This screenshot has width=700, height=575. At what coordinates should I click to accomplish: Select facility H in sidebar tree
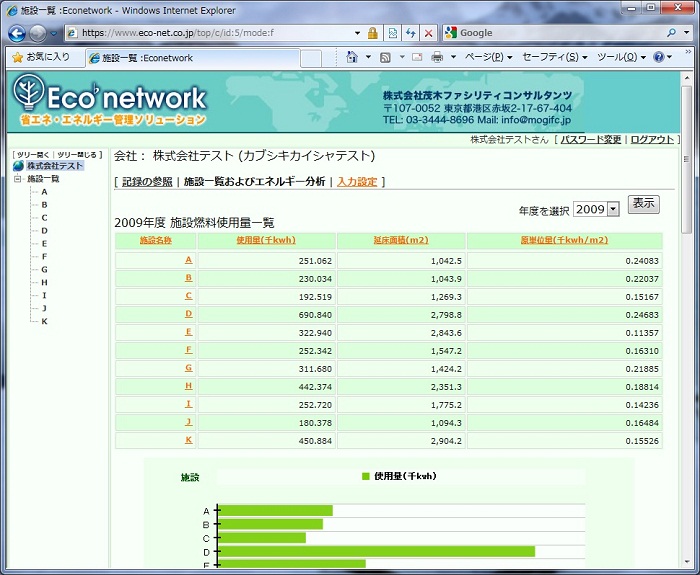(x=44, y=283)
